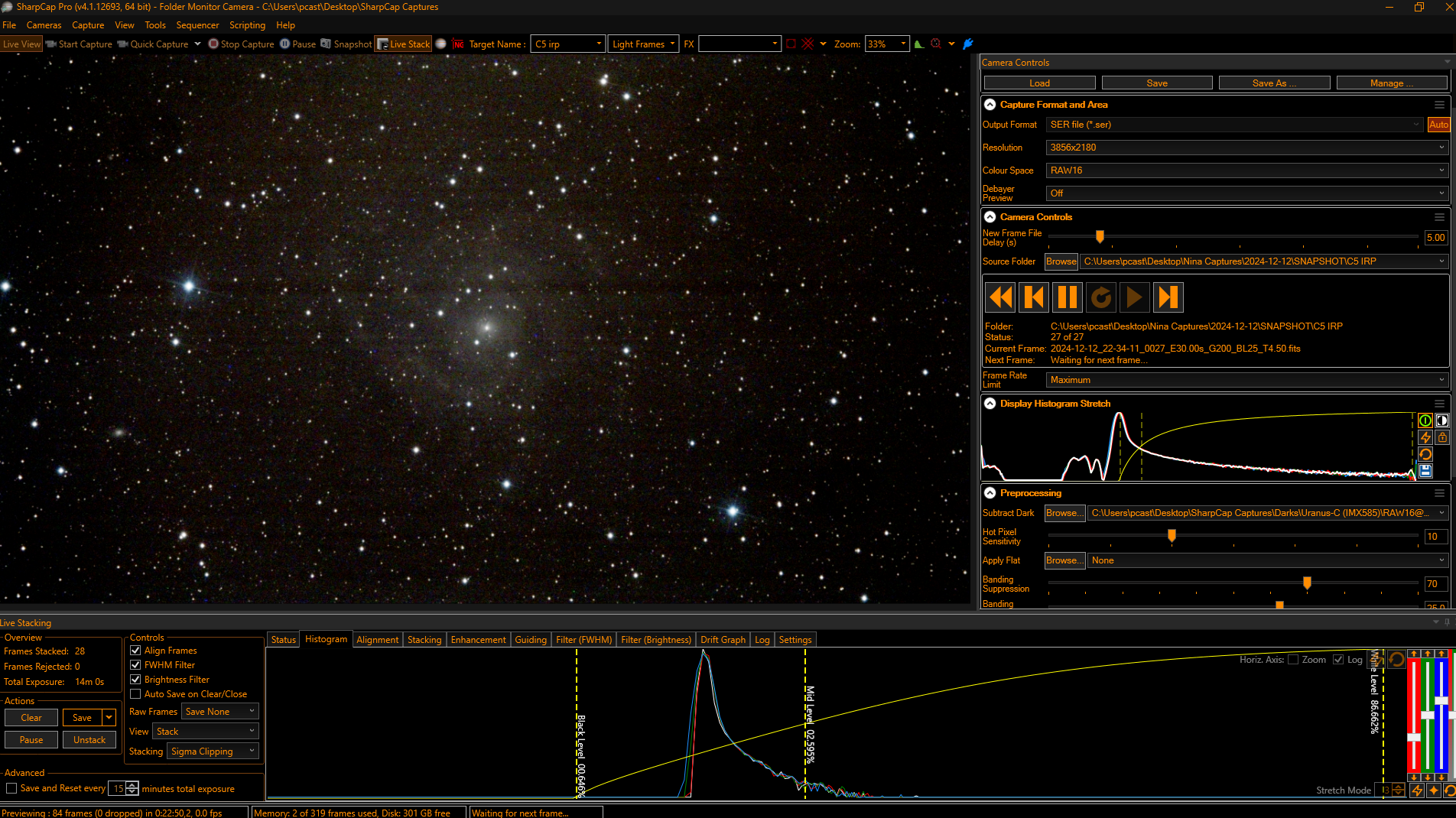This screenshot has width=1456, height=818.
Task: Click the red NC icon in the toolbar
Action: pyautogui.click(x=458, y=44)
